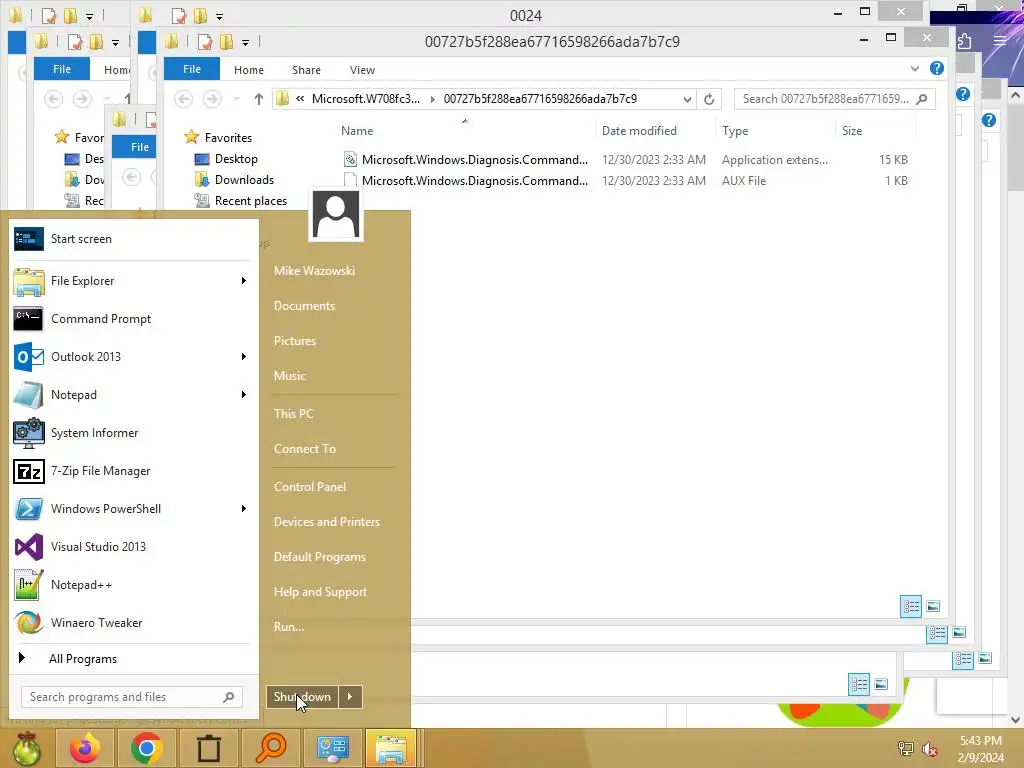Screen dimensions: 1024x768
Task: Open Pictures from start menu
Action: 295,341
